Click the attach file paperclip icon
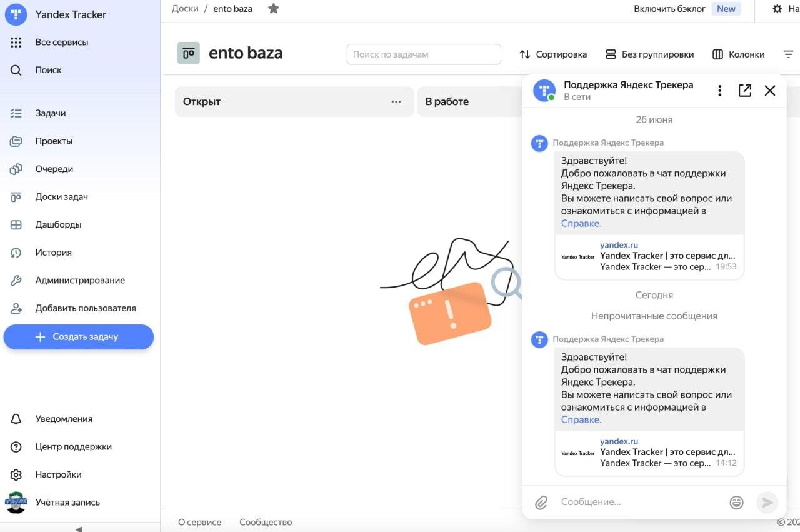 [541, 502]
